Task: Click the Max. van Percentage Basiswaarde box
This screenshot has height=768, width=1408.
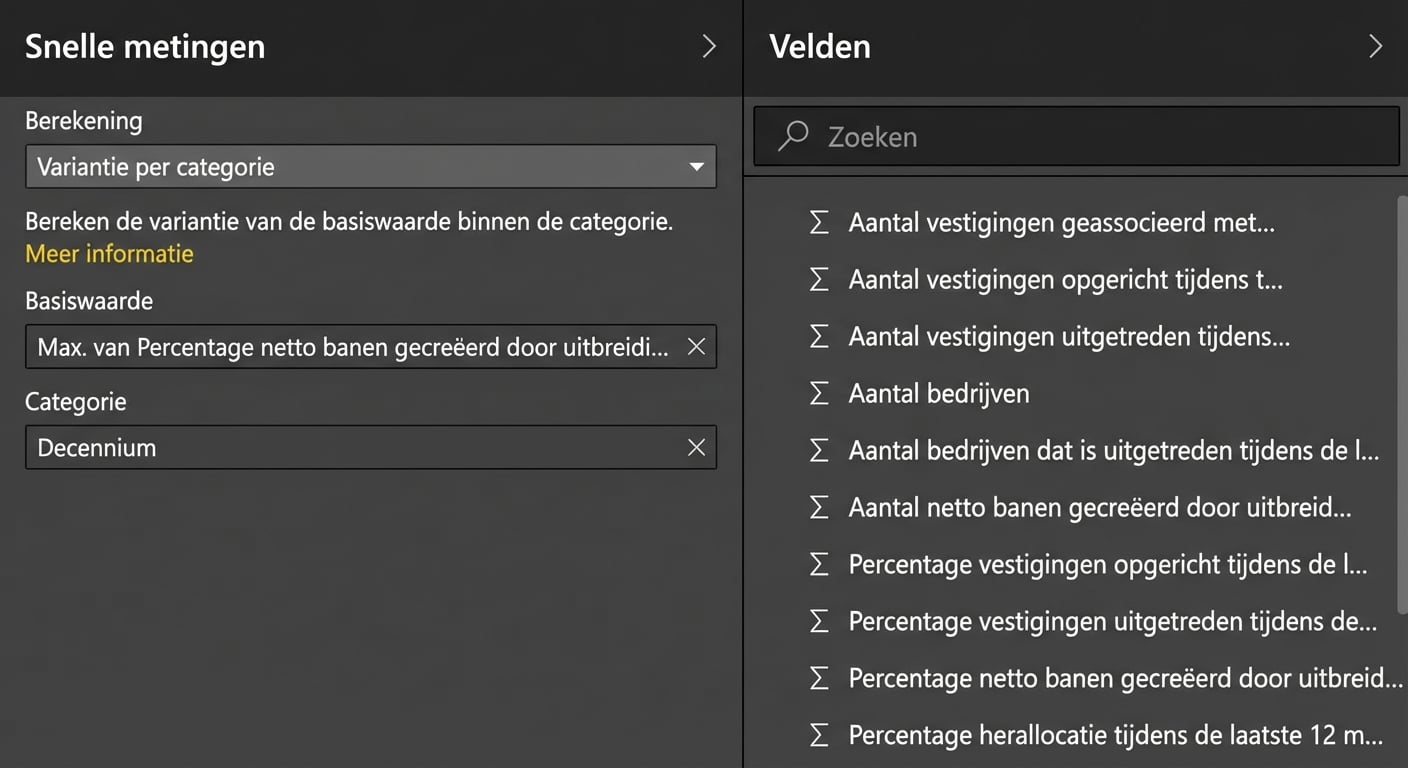Action: pyautogui.click(x=352, y=347)
